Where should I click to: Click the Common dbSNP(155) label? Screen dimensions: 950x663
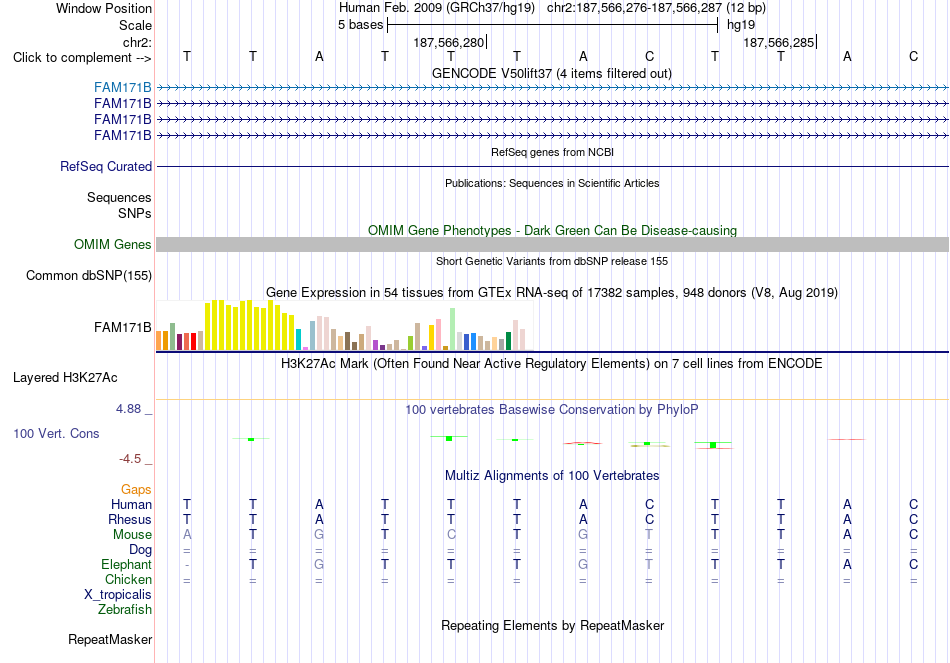pos(88,275)
